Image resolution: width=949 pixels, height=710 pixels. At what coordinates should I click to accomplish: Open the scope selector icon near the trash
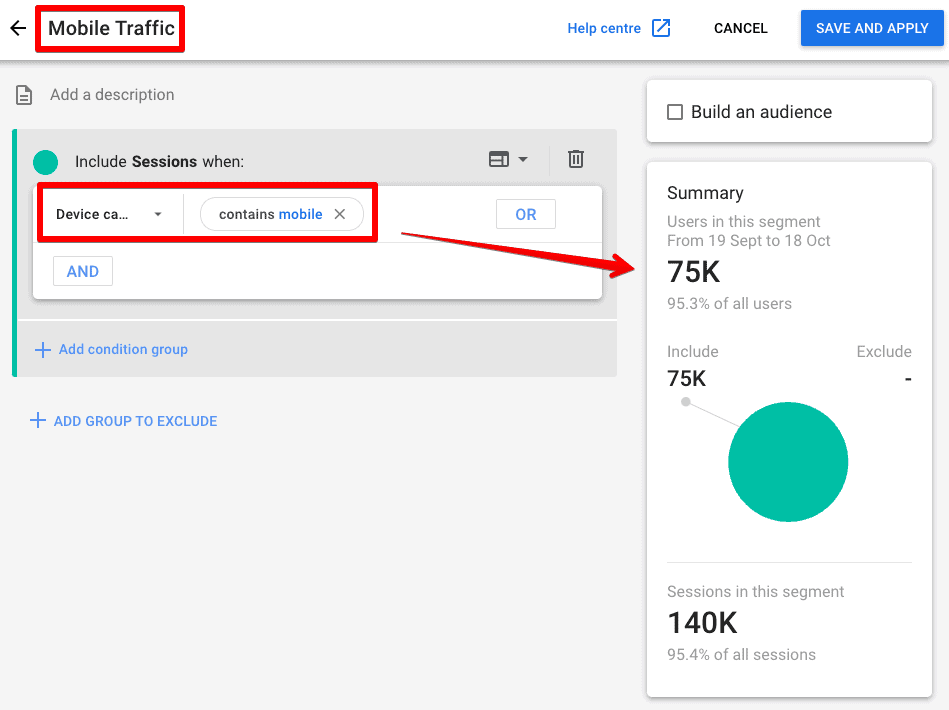[x=500, y=159]
